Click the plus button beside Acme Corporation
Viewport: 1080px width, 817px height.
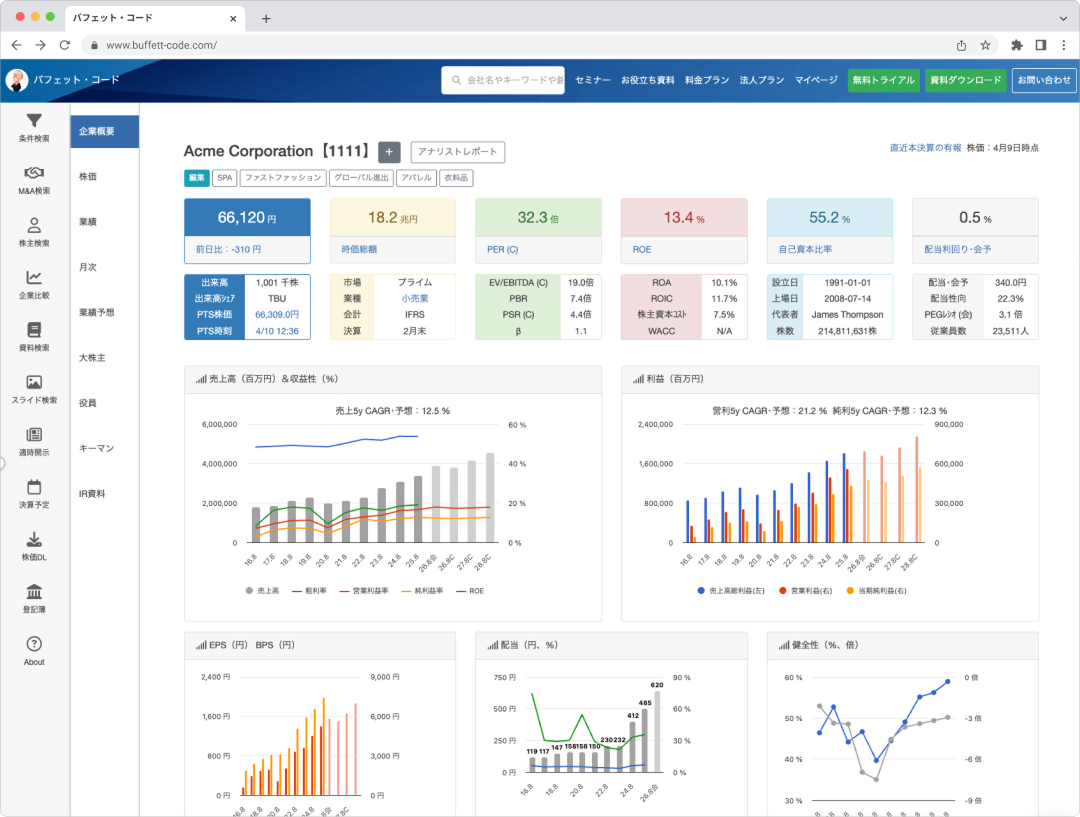pos(389,152)
